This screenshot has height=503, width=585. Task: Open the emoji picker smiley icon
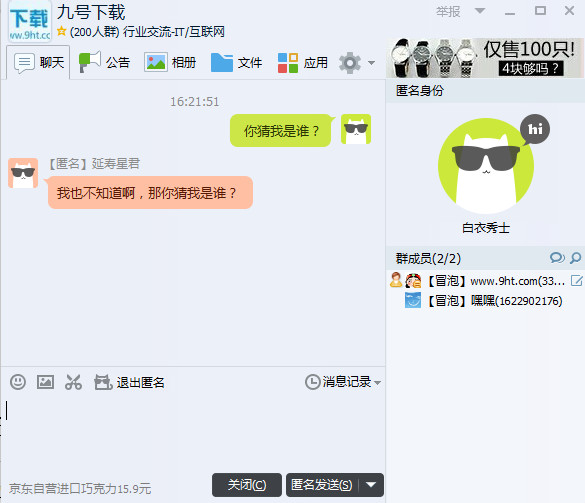[x=18, y=382]
